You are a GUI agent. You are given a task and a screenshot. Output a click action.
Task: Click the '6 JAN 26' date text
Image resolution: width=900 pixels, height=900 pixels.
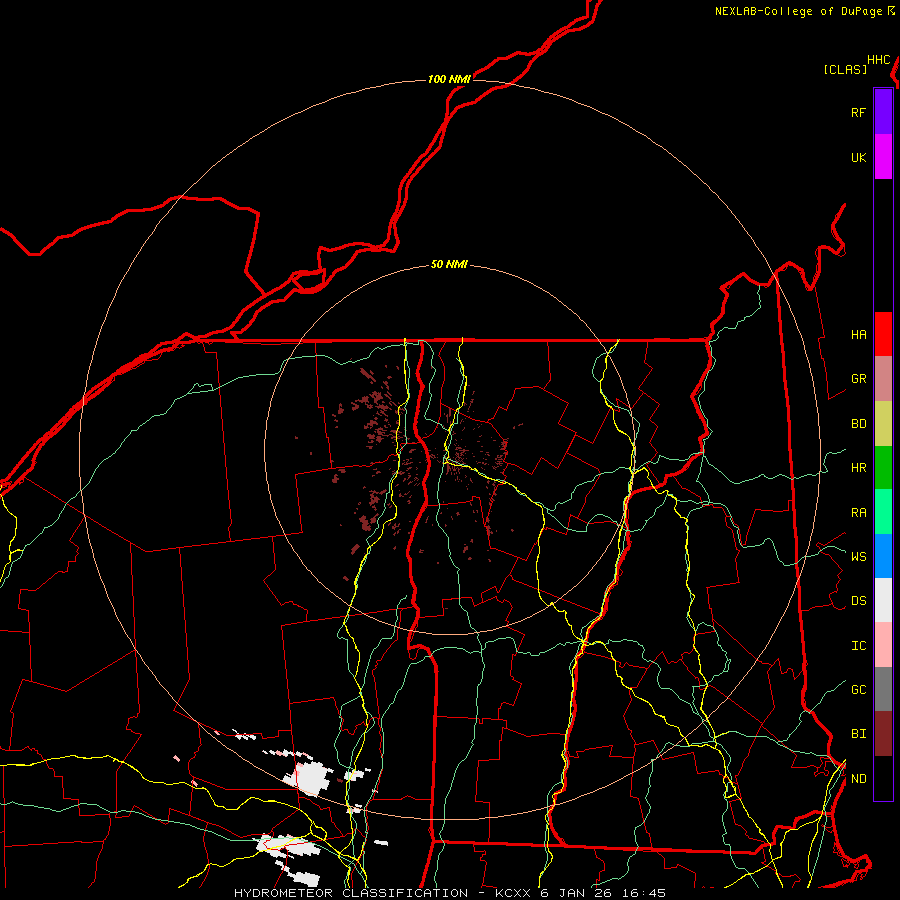pyautogui.click(x=576, y=893)
